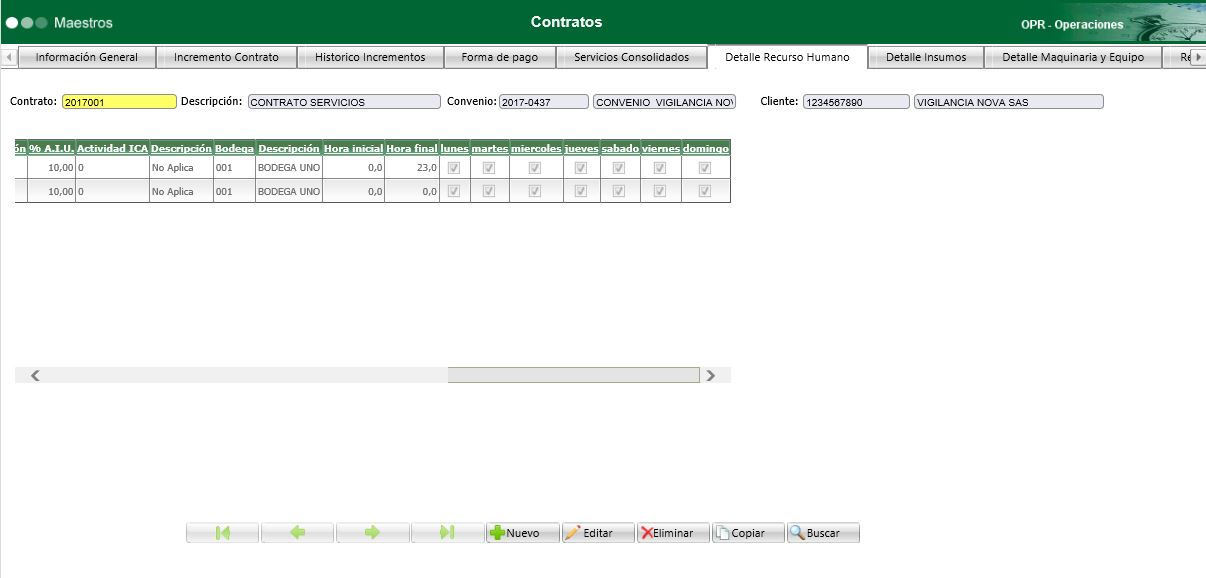
Task: Toggle lunes checkbox in second row
Action: [454, 191]
